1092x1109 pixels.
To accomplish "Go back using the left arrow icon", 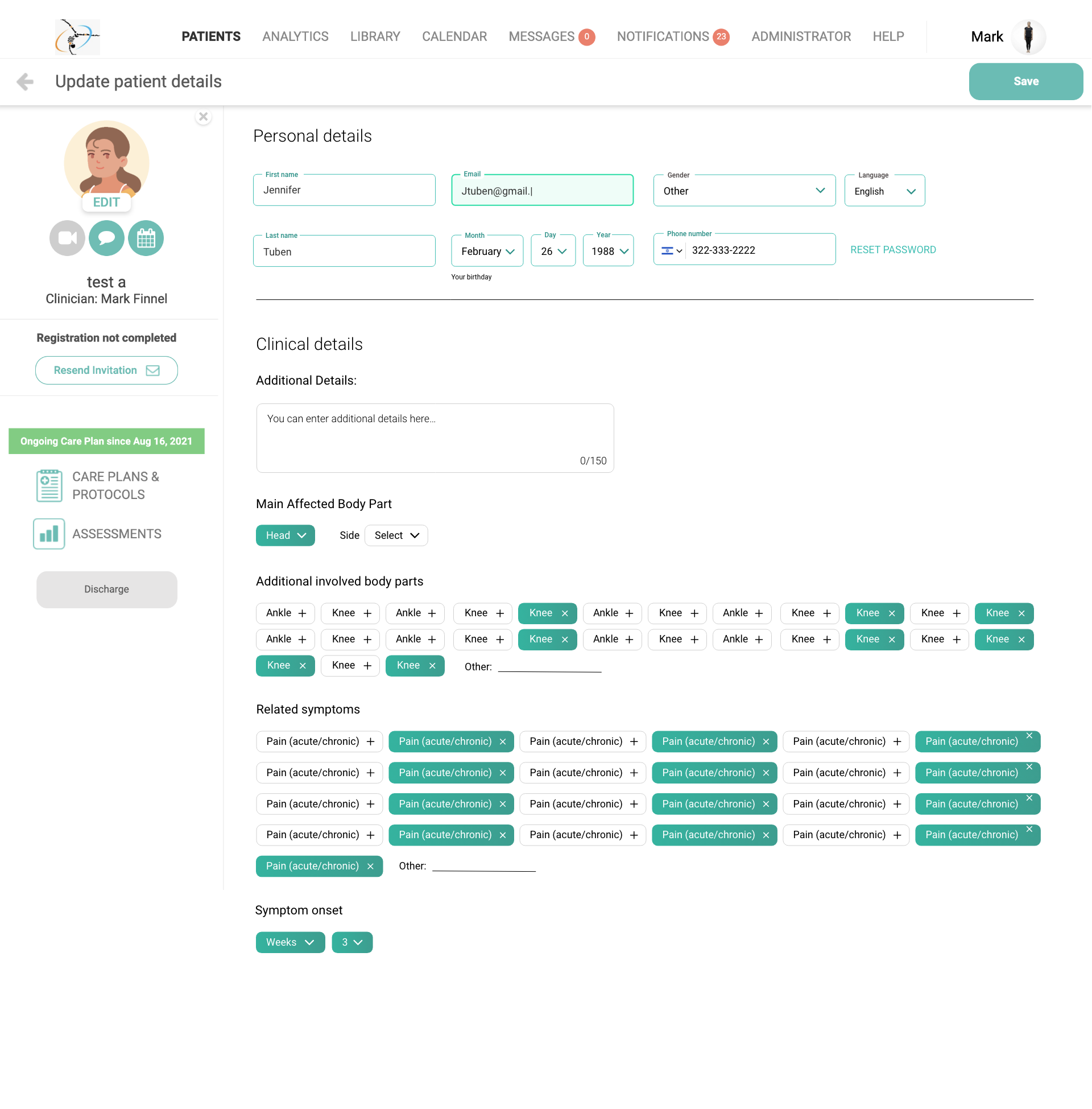I will point(24,81).
